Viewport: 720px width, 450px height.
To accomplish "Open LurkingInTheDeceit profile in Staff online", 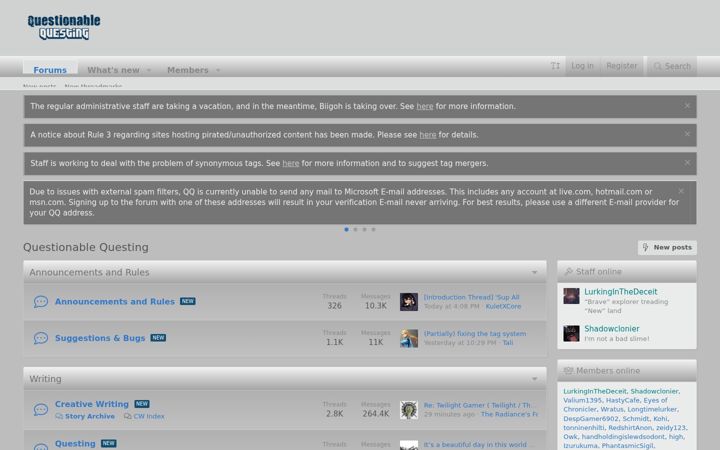I will point(620,292).
